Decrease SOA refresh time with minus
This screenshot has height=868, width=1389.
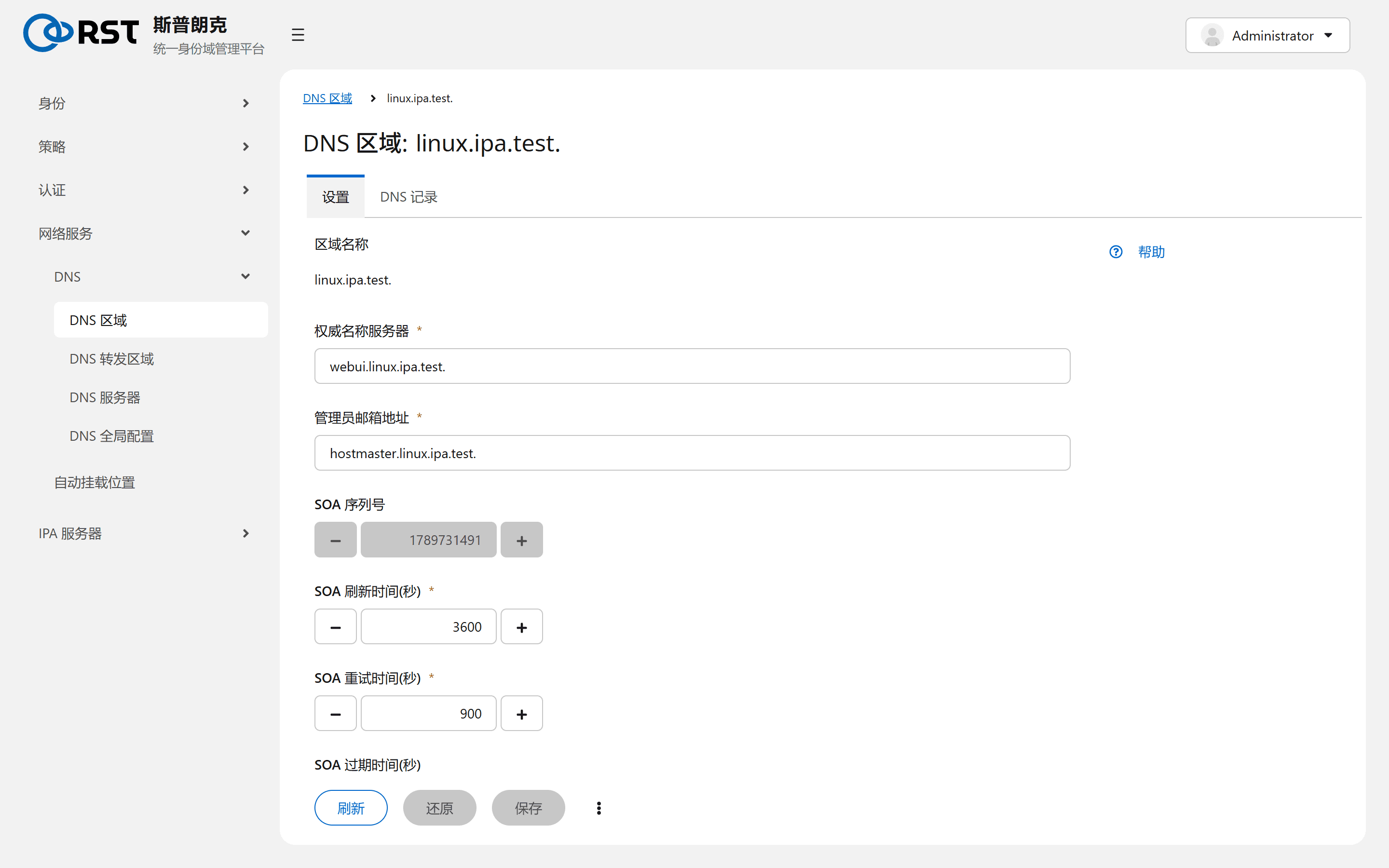pyautogui.click(x=335, y=626)
